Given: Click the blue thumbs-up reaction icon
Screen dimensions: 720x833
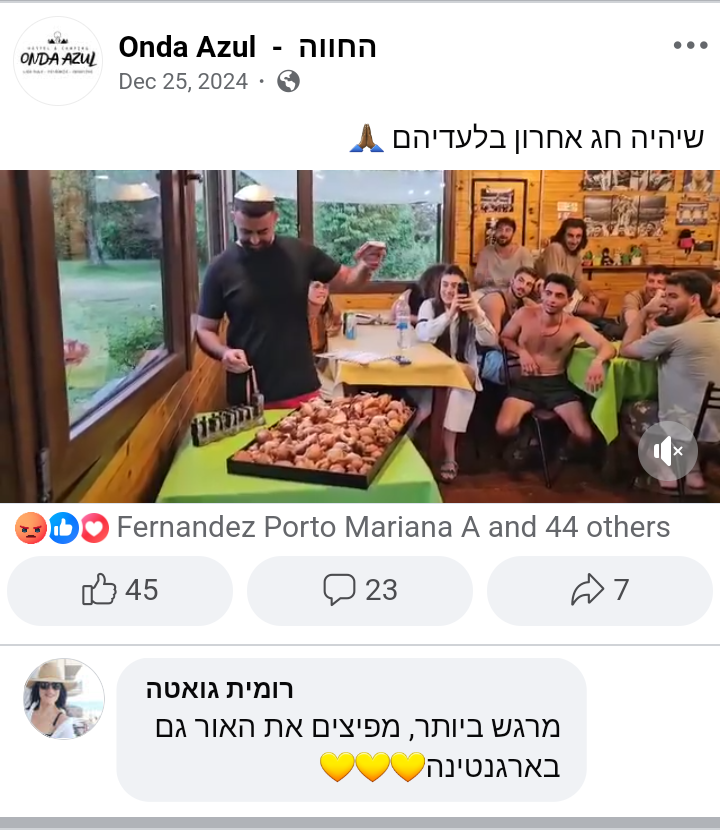Looking at the screenshot, I should [63, 528].
